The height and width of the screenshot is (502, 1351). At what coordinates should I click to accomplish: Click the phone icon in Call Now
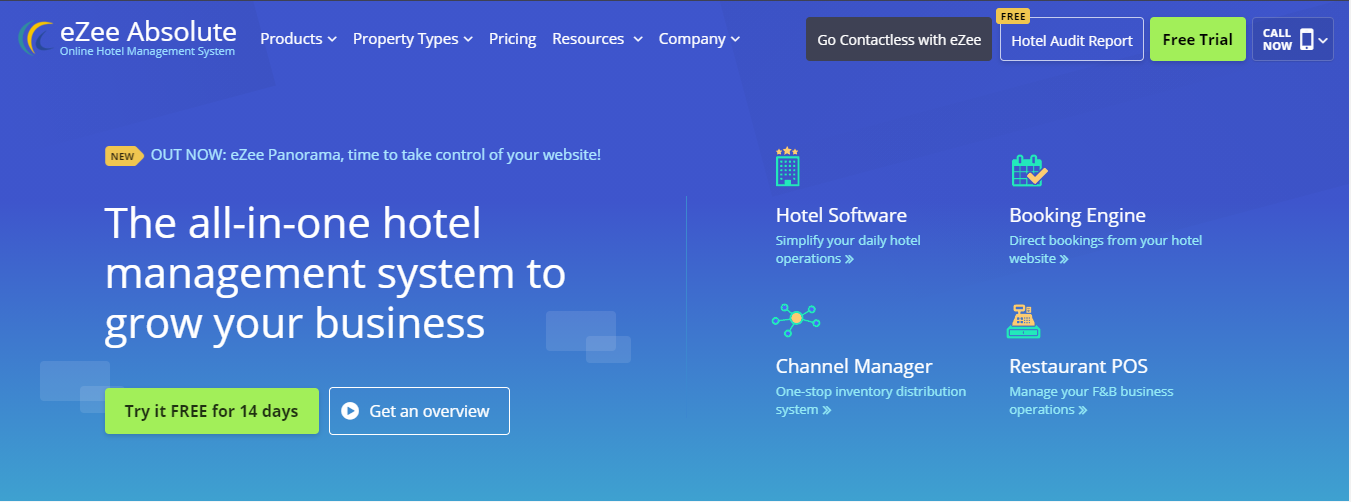[1306, 40]
